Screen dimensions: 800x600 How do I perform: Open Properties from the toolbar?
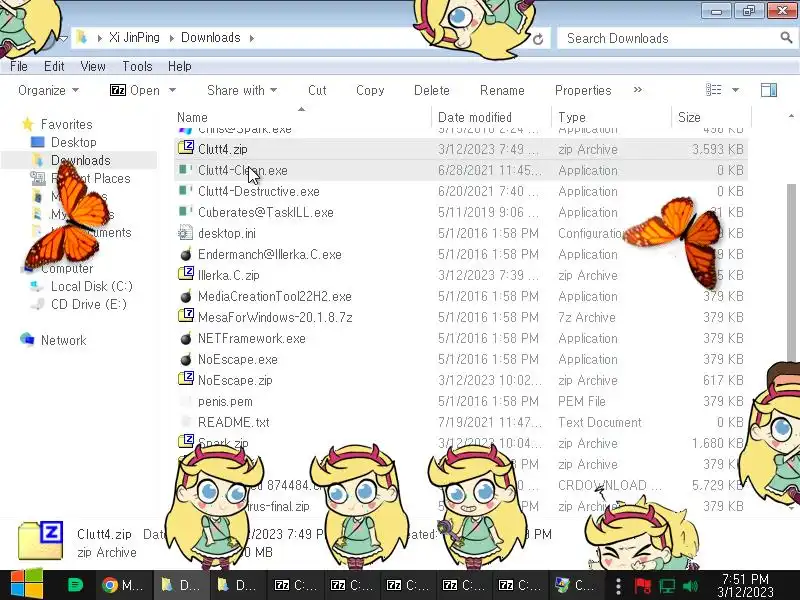coord(583,90)
